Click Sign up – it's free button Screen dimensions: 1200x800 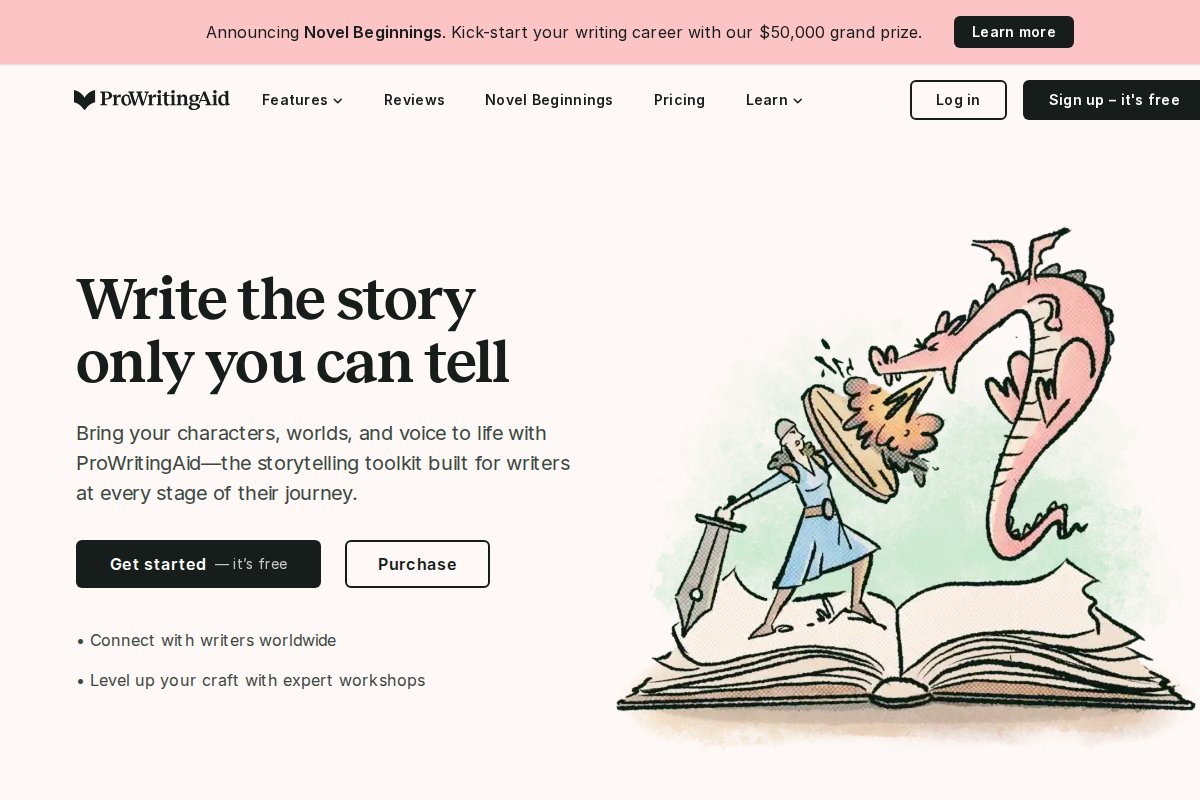tap(1112, 100)
